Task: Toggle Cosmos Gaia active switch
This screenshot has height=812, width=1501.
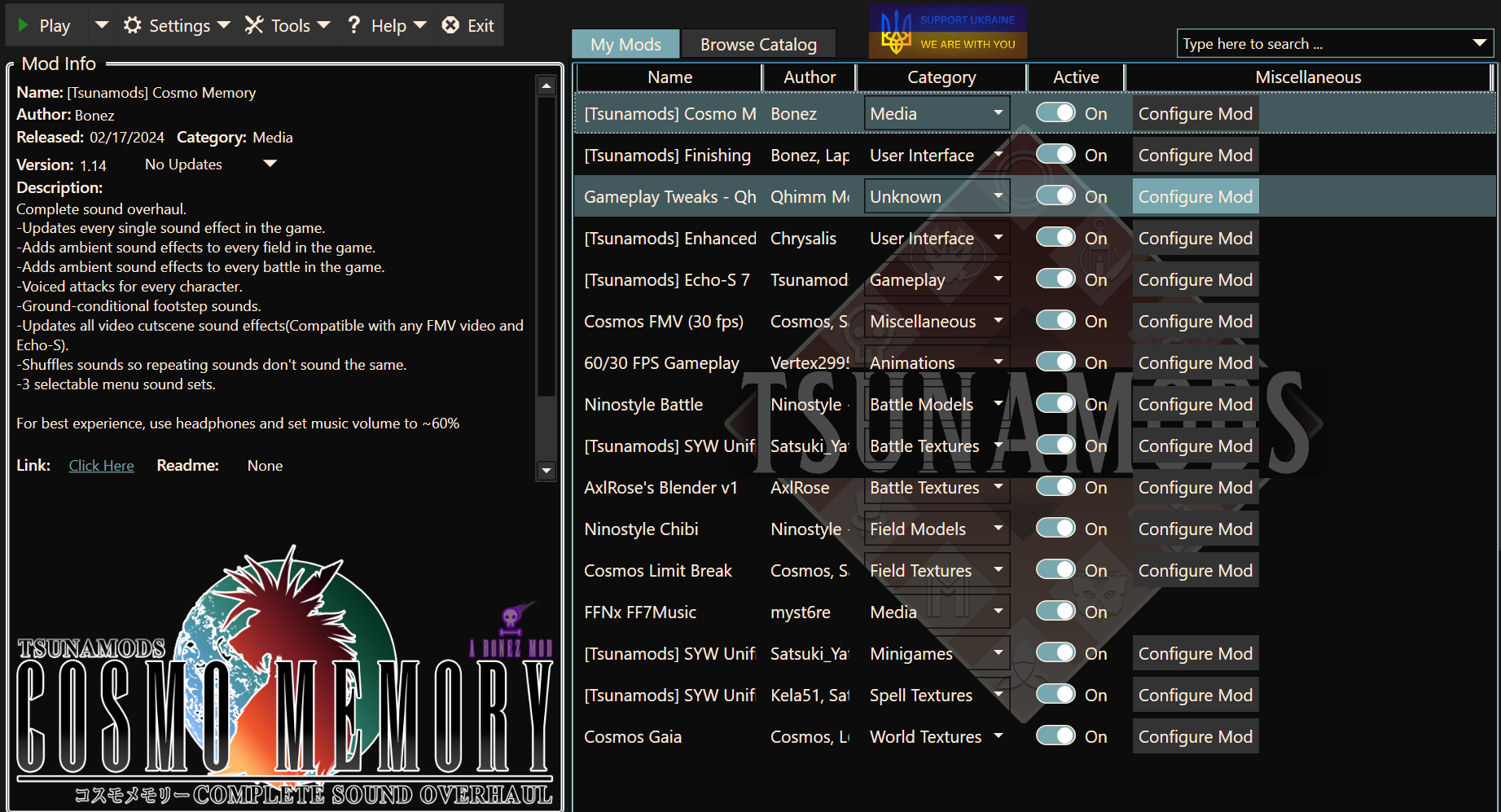Action: click(1056, 735)
